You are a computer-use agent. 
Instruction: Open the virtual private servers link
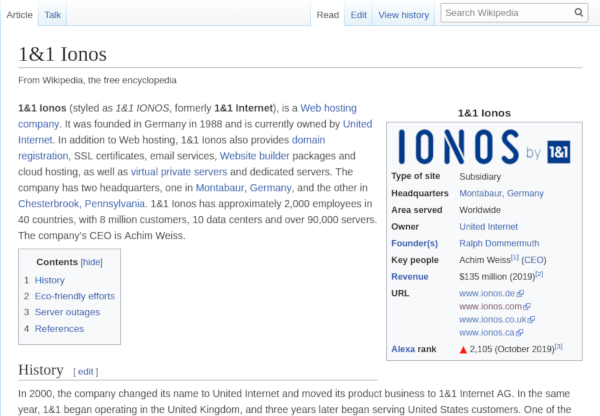pyautogui.click(x=179, y=172)
